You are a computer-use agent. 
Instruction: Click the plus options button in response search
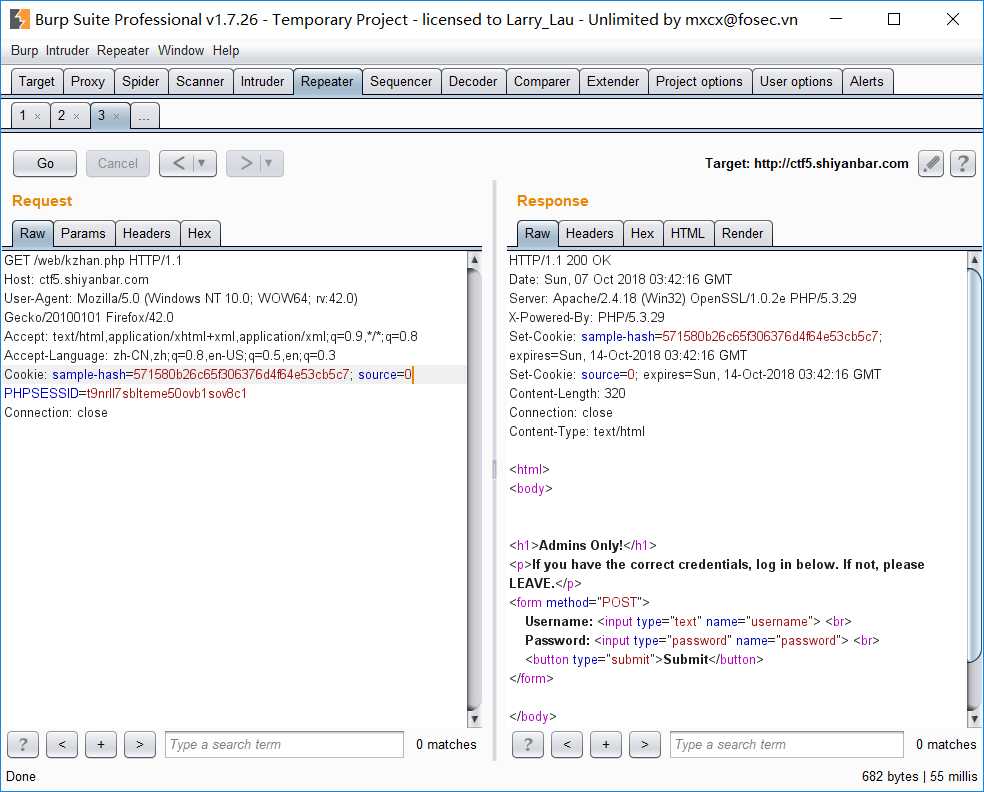tap(606, 745)
